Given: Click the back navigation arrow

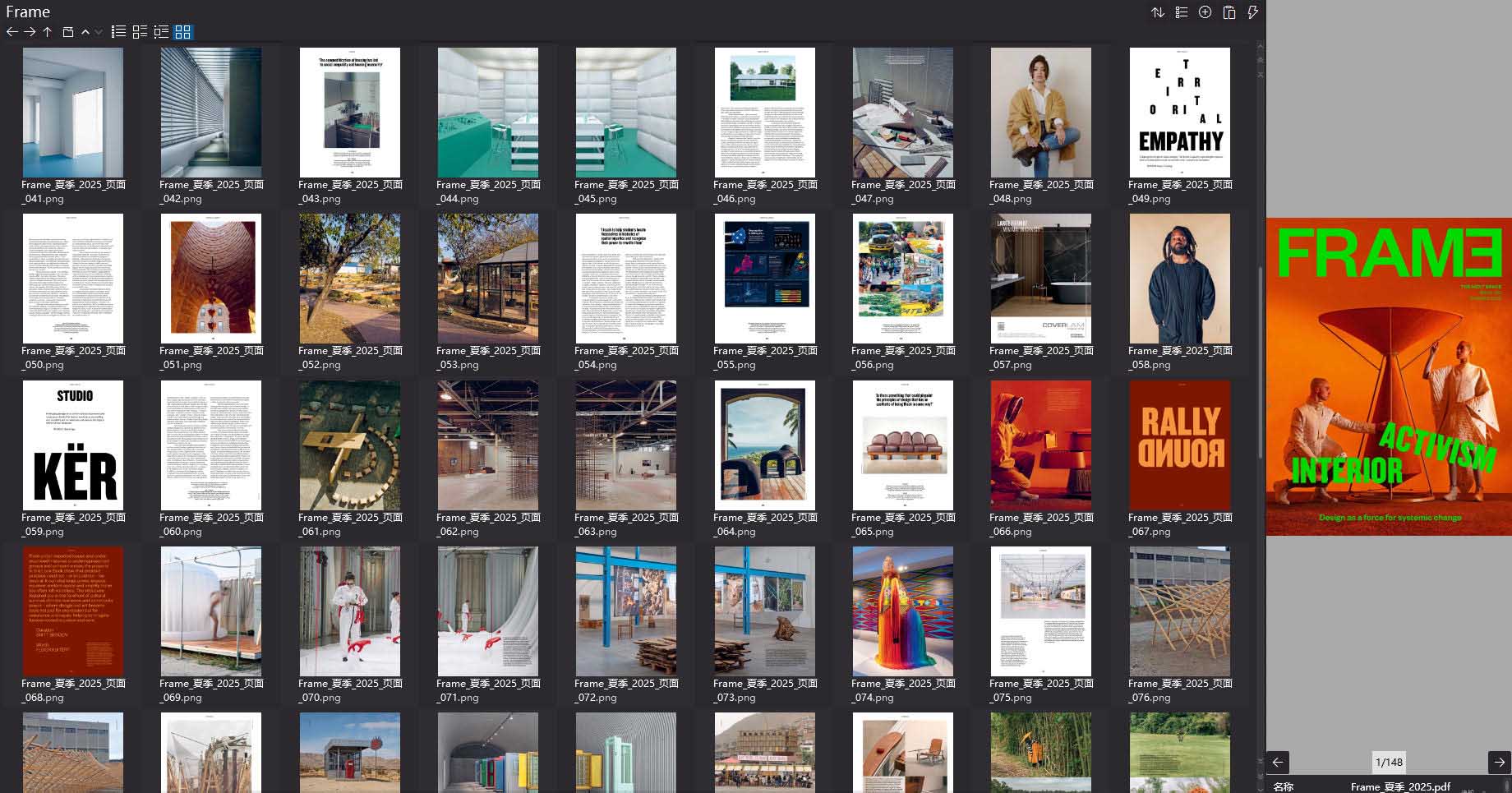Looking at the screenshot, I should coord(11,32).
